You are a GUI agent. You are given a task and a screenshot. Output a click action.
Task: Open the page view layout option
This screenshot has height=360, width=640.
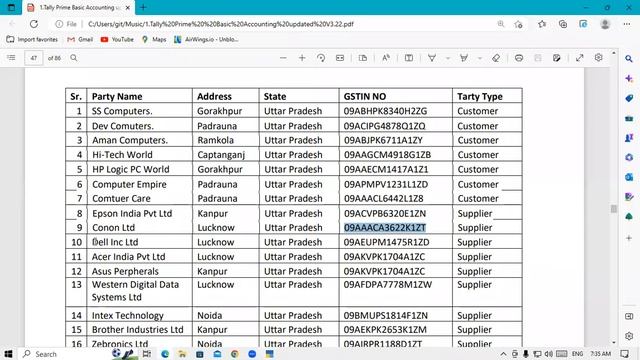tap(363, 58)
